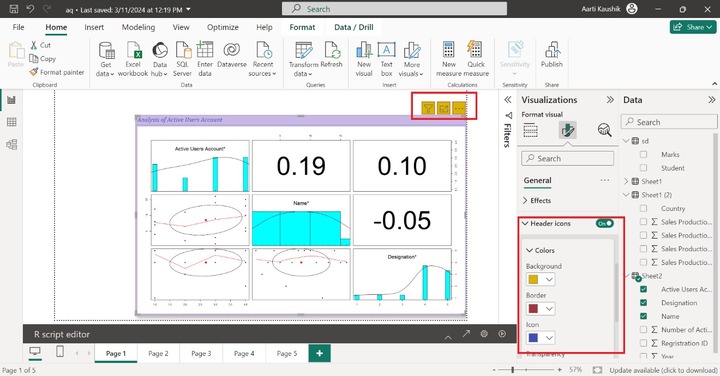Publish the report
This screenshot has width=720, height=376.
[x=551, y=55]
